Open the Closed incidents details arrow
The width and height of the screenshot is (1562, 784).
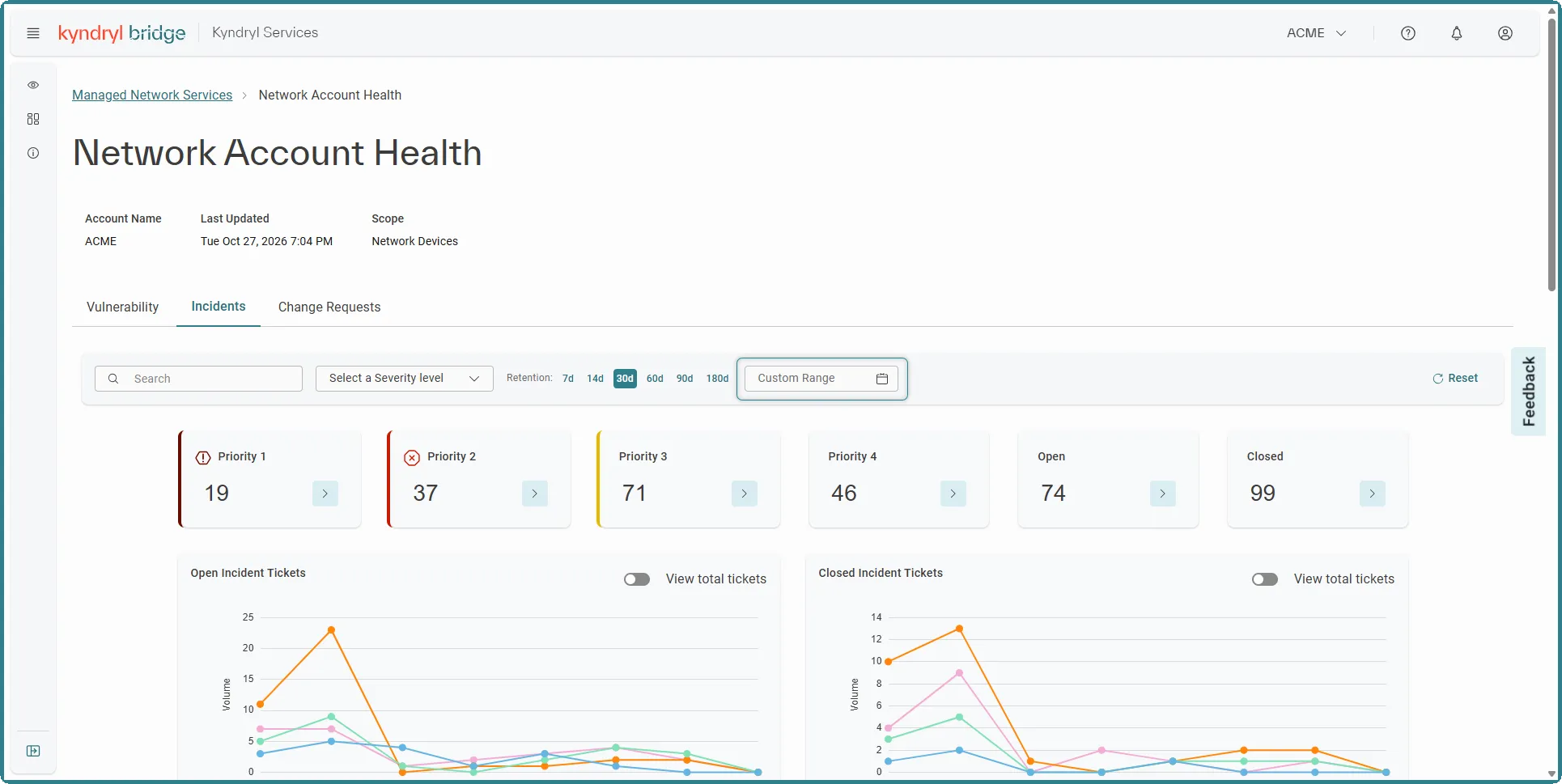click(x=1373, y=494)
